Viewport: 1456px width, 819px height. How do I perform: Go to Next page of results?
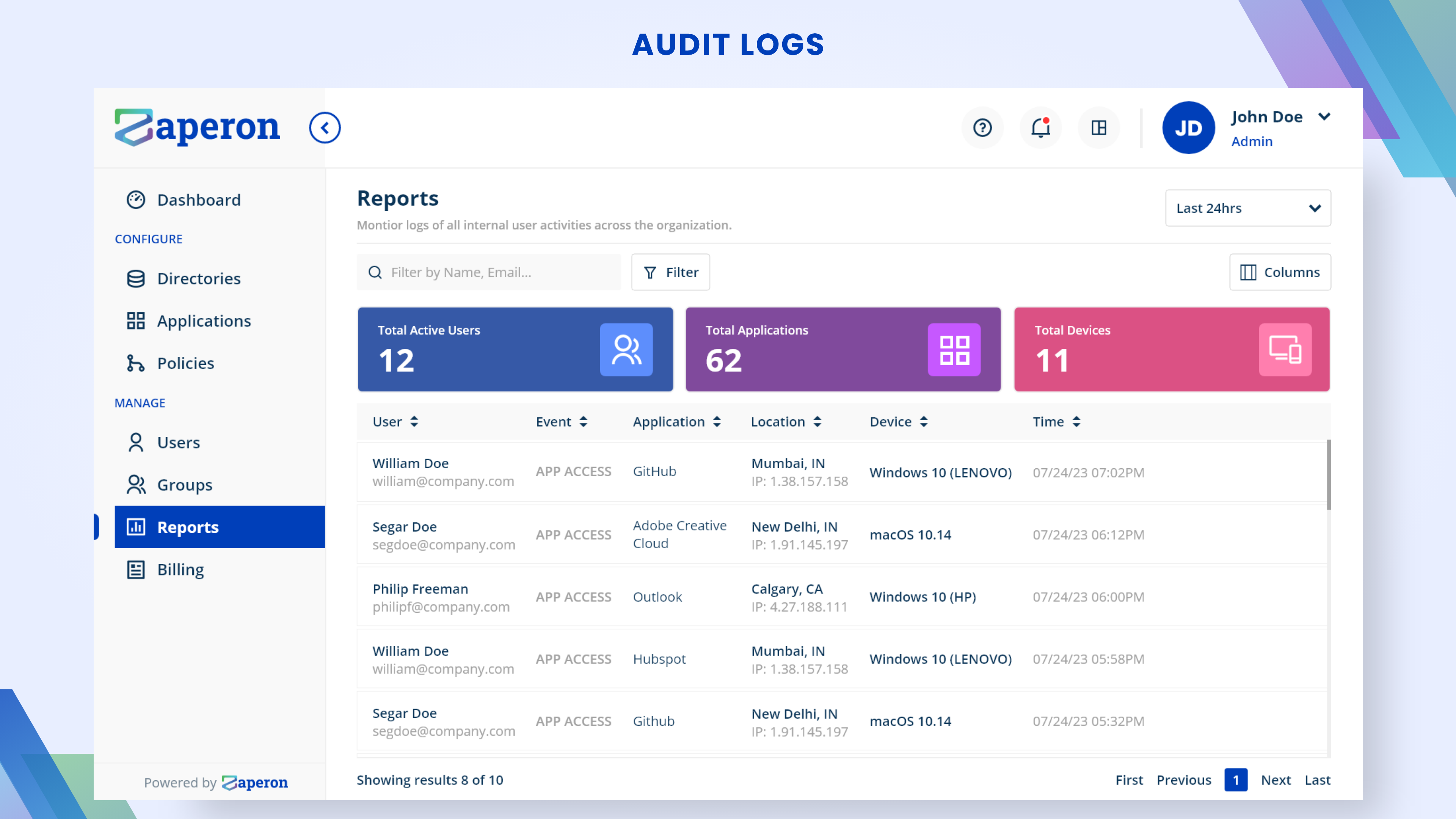pos(1276,780)
